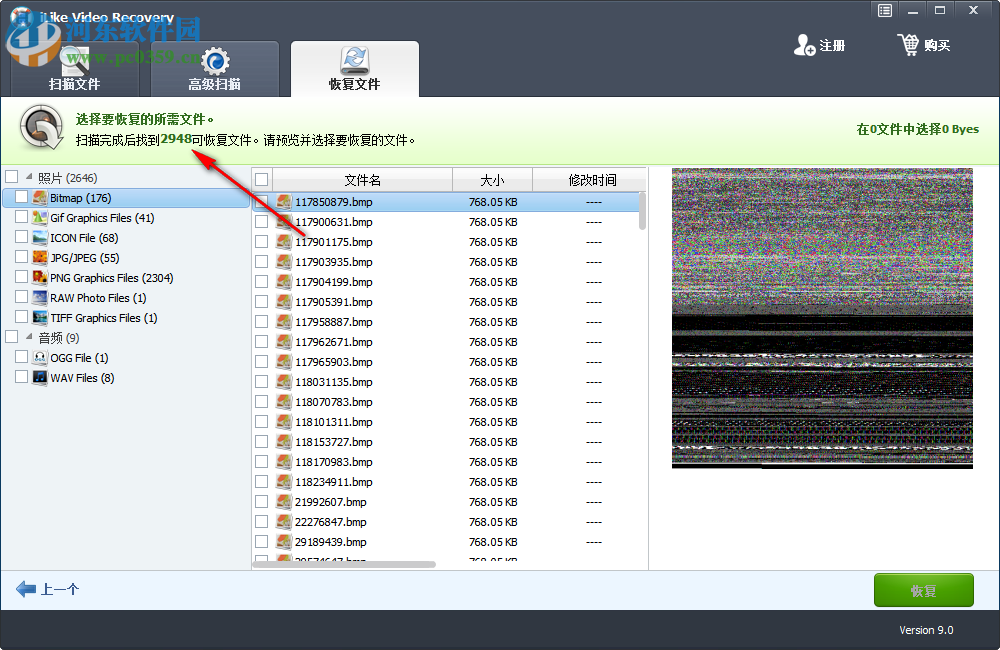1000x650 pixels.
Task: Open the window menu list icon
Action: (x=884, y=10)
